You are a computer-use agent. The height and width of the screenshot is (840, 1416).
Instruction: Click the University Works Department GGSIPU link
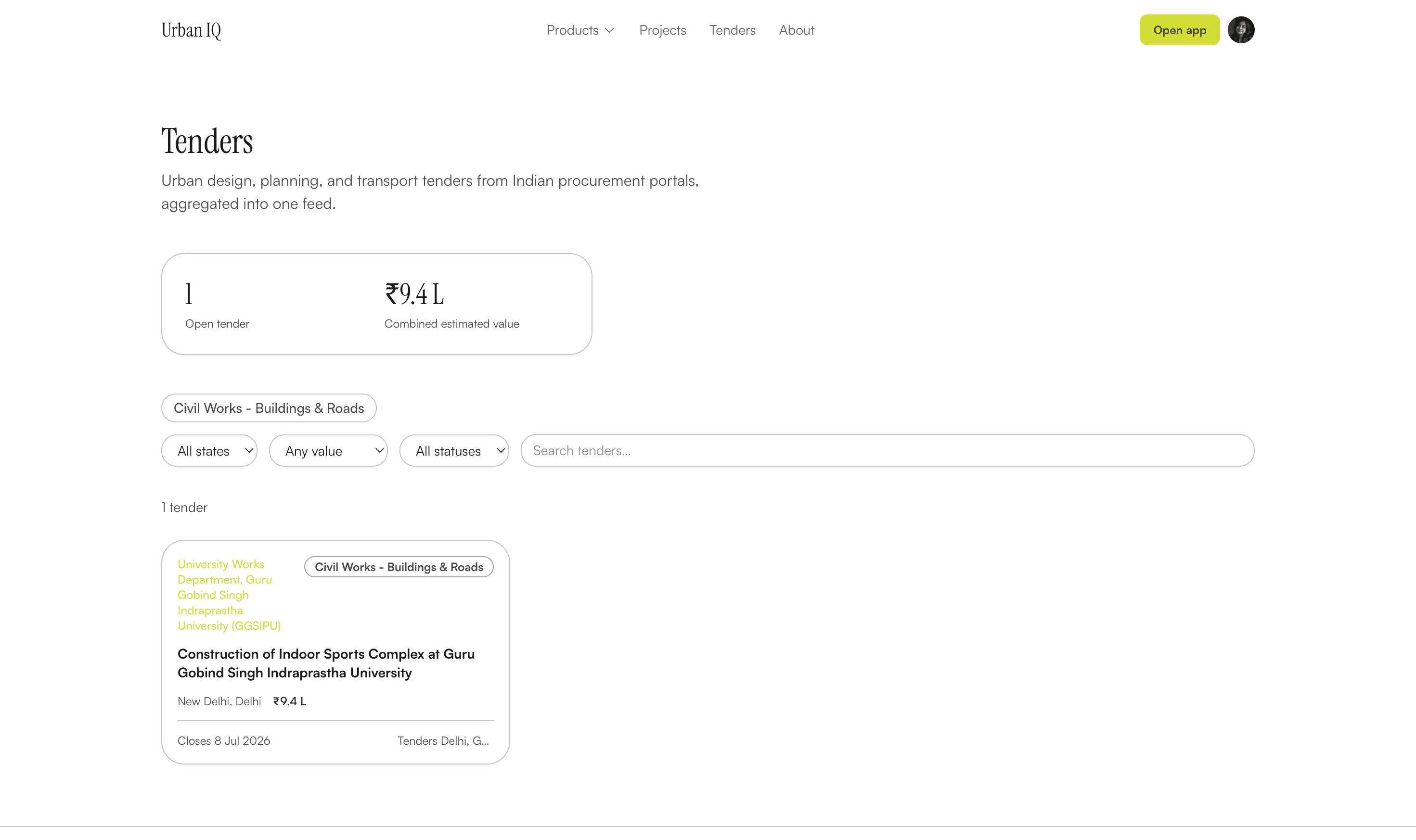pyautogui.click(x=229, y=595)
